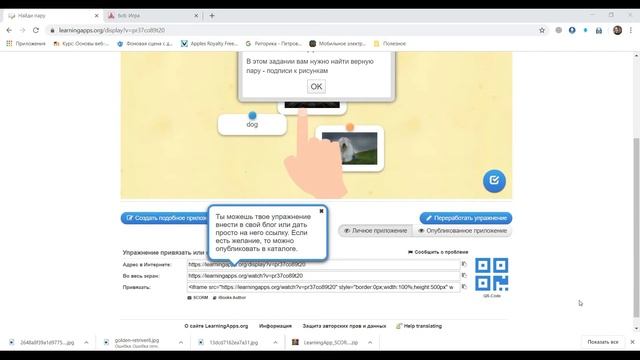Bookmark this page with the star icon
Image resolution: width=640 pixels, height=360 pixels.
(542, 30)
